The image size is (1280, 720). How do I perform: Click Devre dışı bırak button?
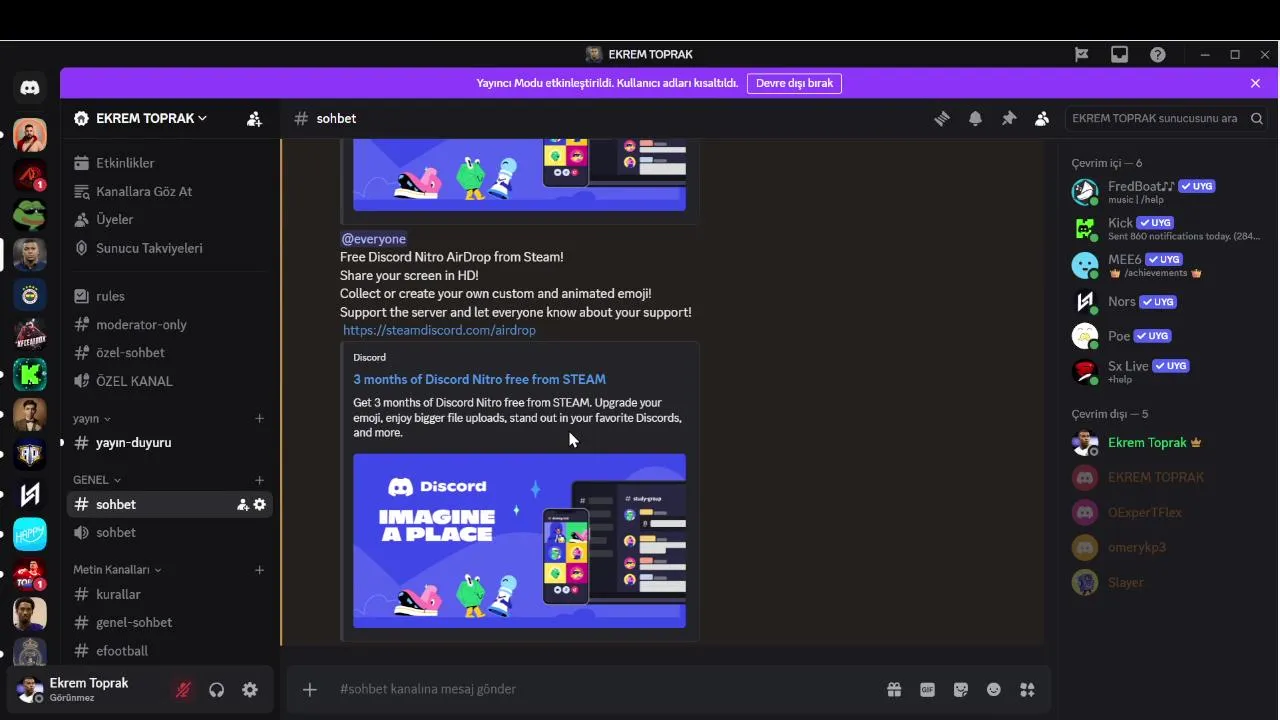coord(794,83)
